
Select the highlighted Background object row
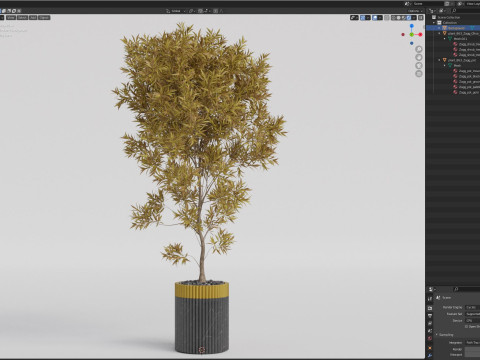453,28
